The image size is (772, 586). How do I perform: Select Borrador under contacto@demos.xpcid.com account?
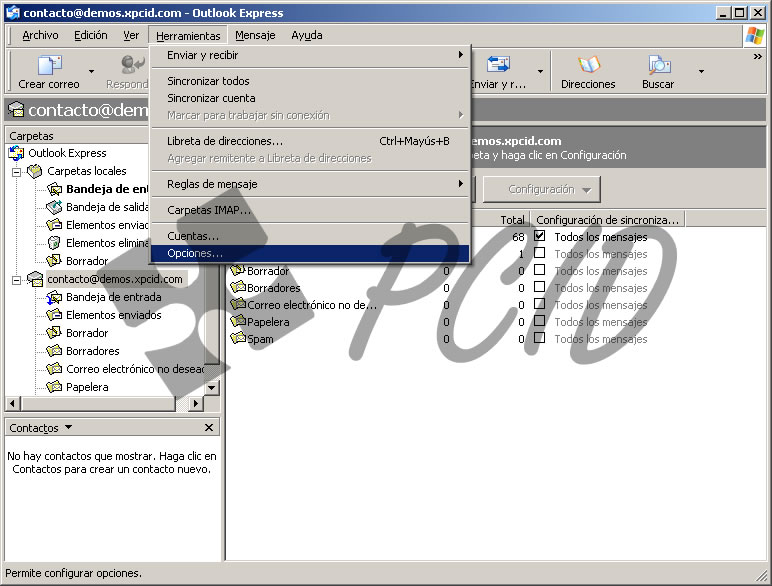(87, 333)
